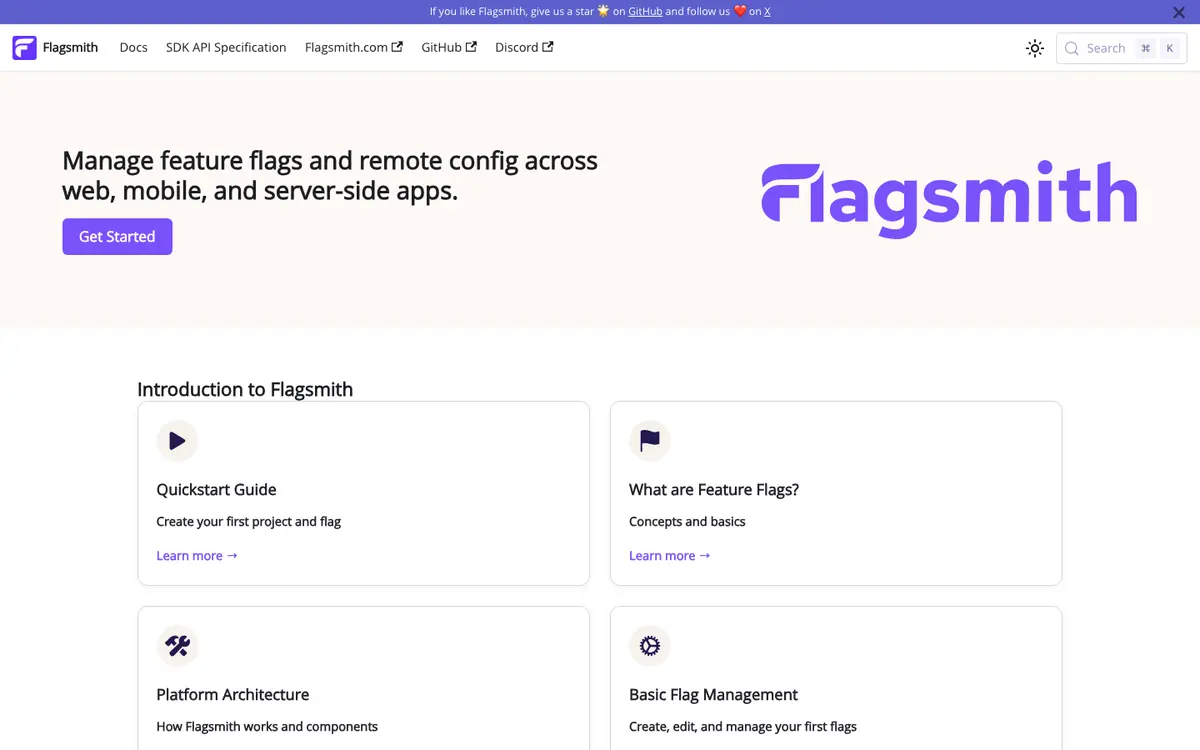Open the Docs menu item
Screen dimensions: 1200x750
[x=133, y=47]
